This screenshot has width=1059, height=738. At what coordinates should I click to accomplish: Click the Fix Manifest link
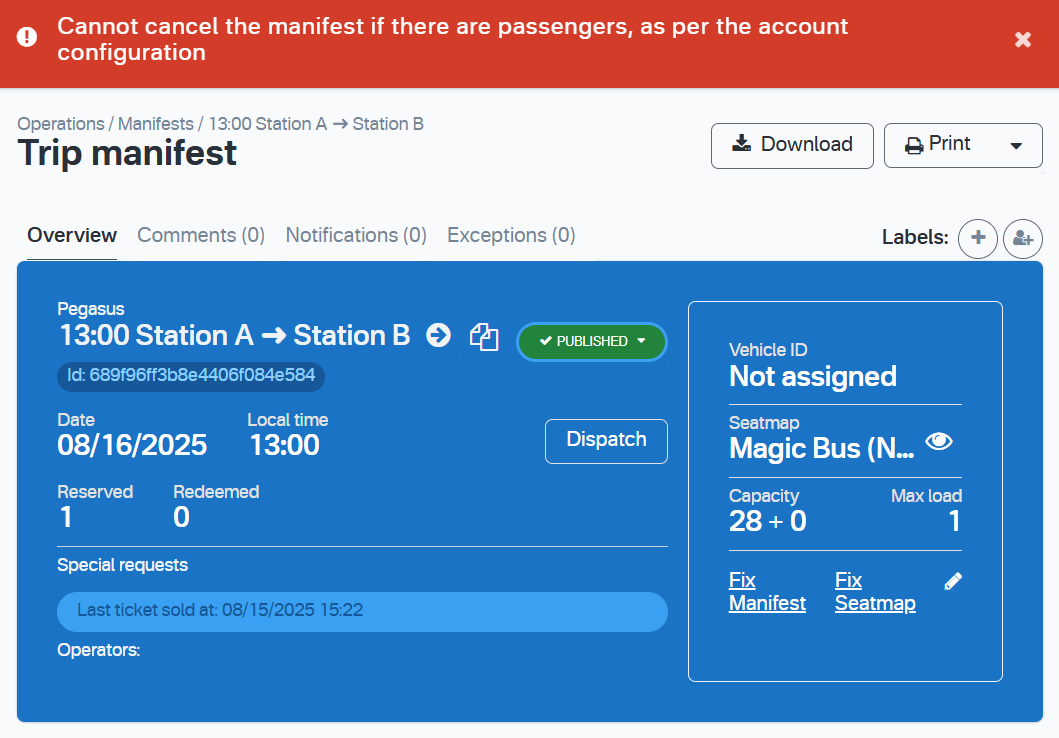pos(767,591)
